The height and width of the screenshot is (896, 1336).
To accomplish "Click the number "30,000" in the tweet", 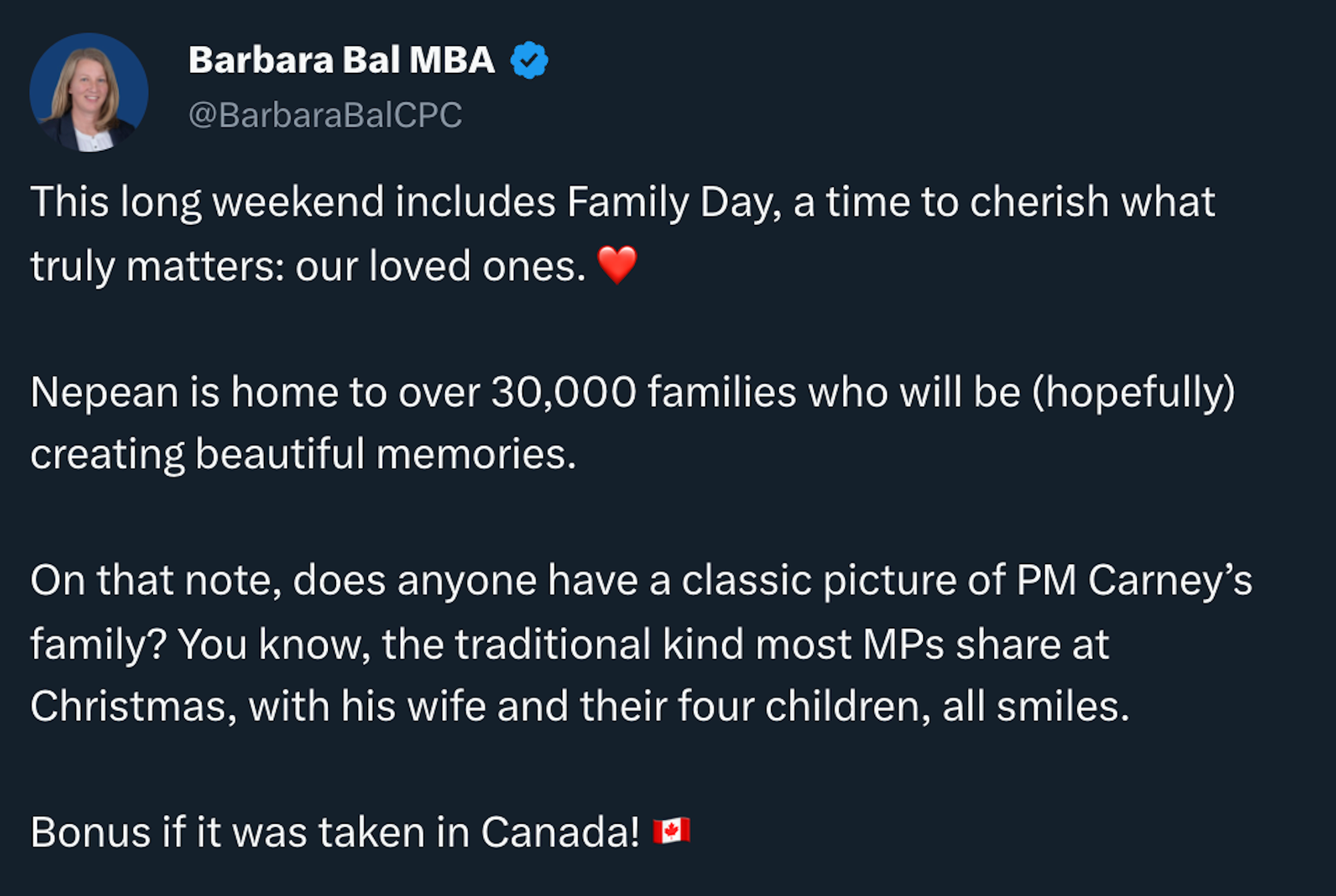I will click(x=563, y=392).
